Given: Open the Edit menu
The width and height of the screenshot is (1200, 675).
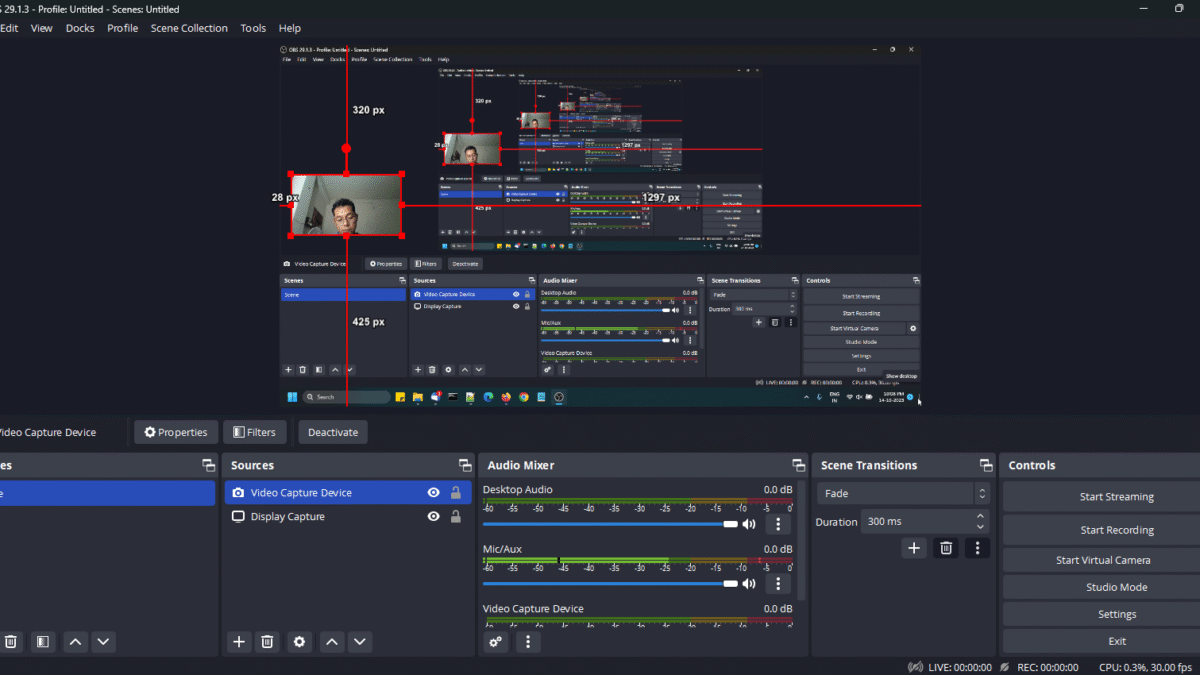Looking at the screenshot, I should click(9, 28).
